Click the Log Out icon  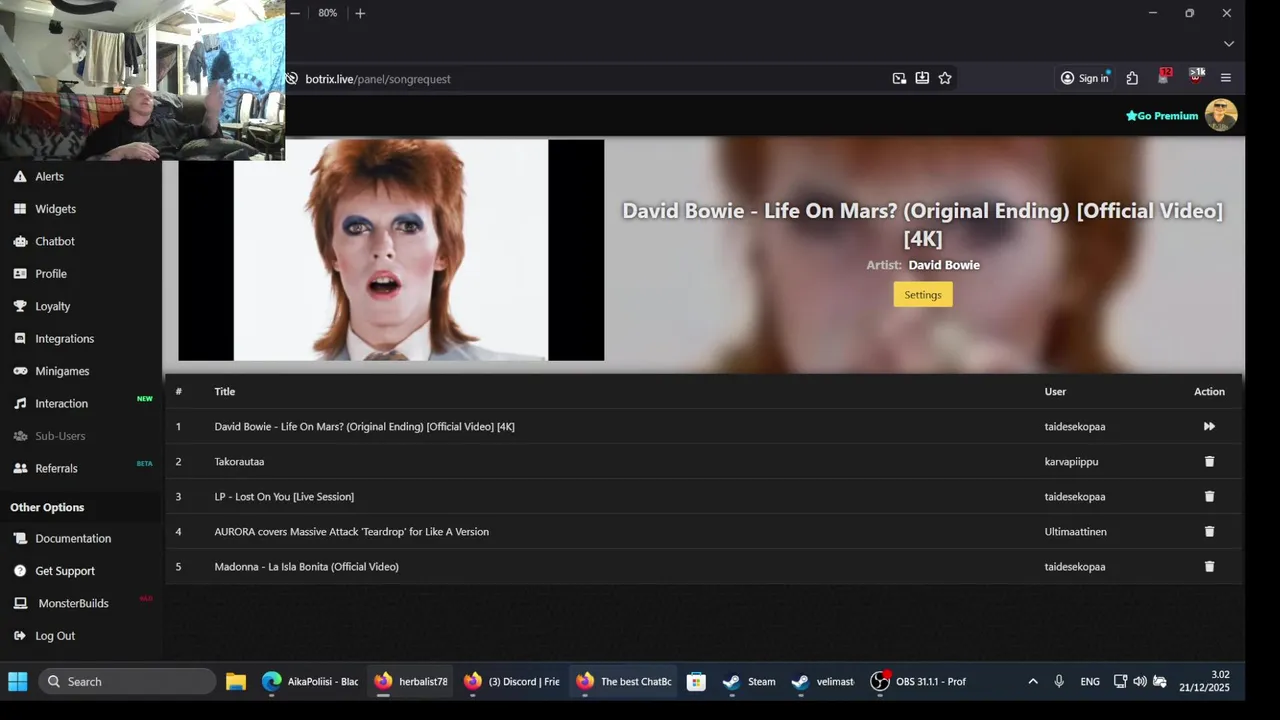click(20, 636)
